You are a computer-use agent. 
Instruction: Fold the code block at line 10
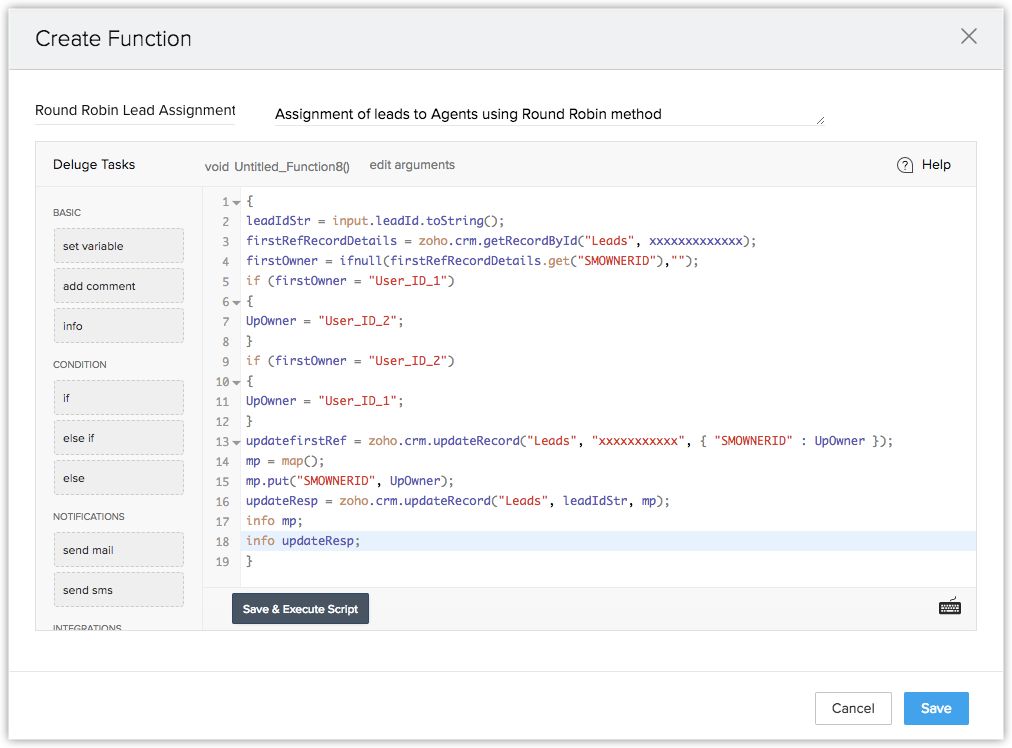236,382
